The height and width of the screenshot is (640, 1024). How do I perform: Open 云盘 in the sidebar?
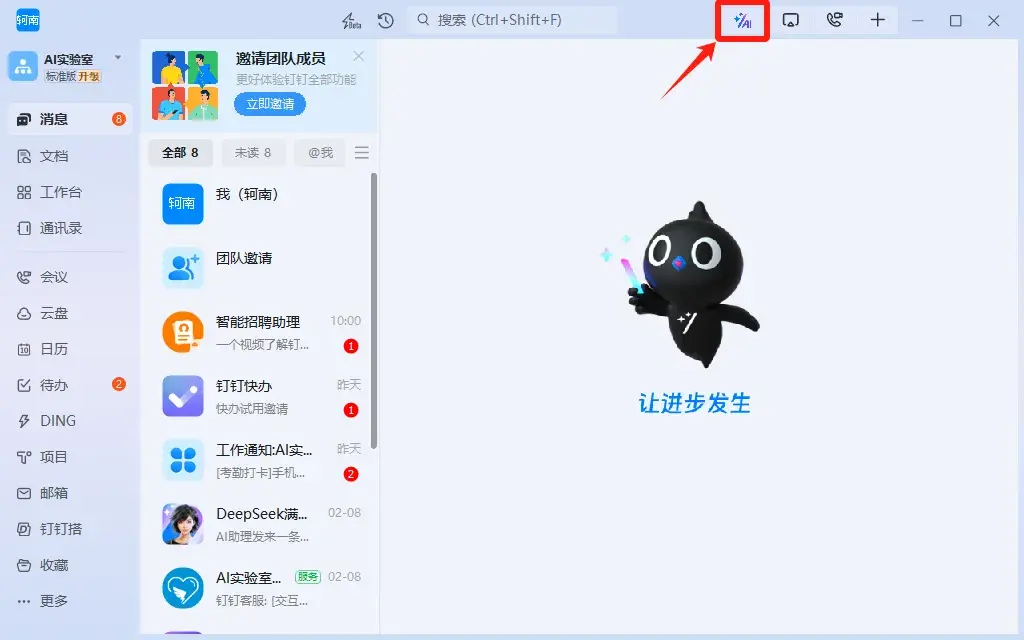coord(71,313)
